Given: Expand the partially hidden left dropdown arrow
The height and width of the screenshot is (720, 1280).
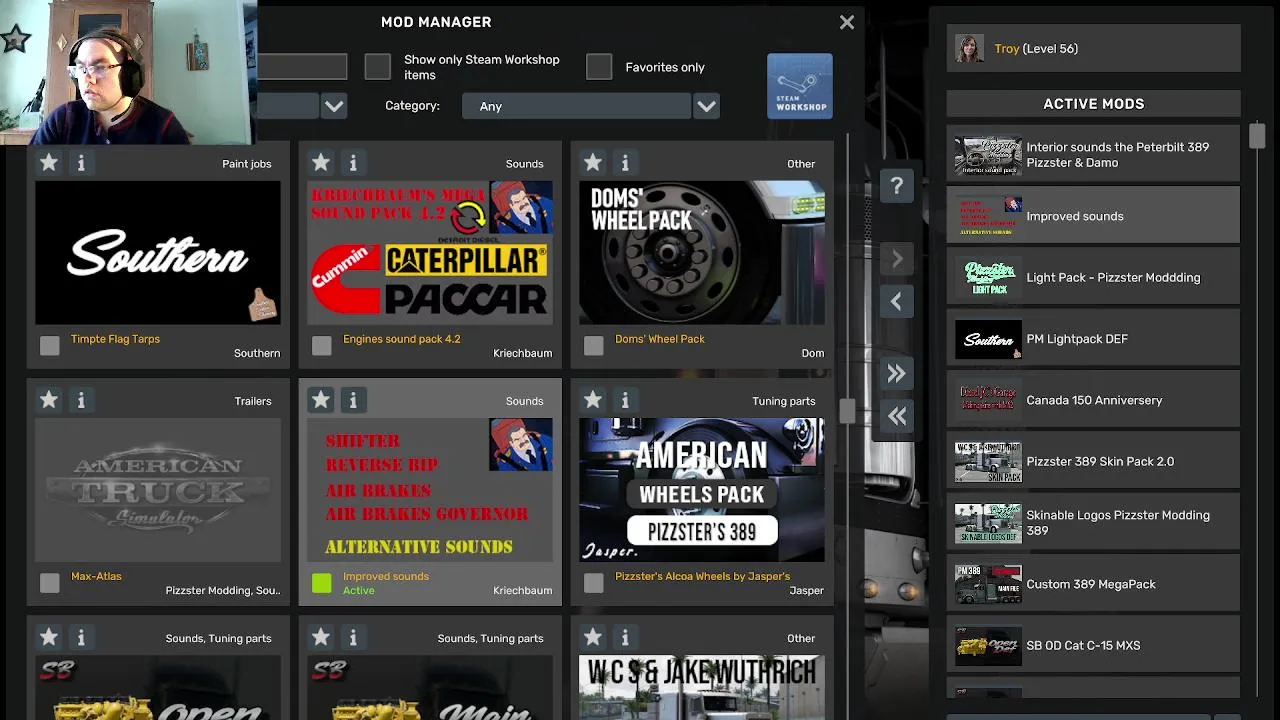Looking at the screenshot, I should [x=334, y=106].
